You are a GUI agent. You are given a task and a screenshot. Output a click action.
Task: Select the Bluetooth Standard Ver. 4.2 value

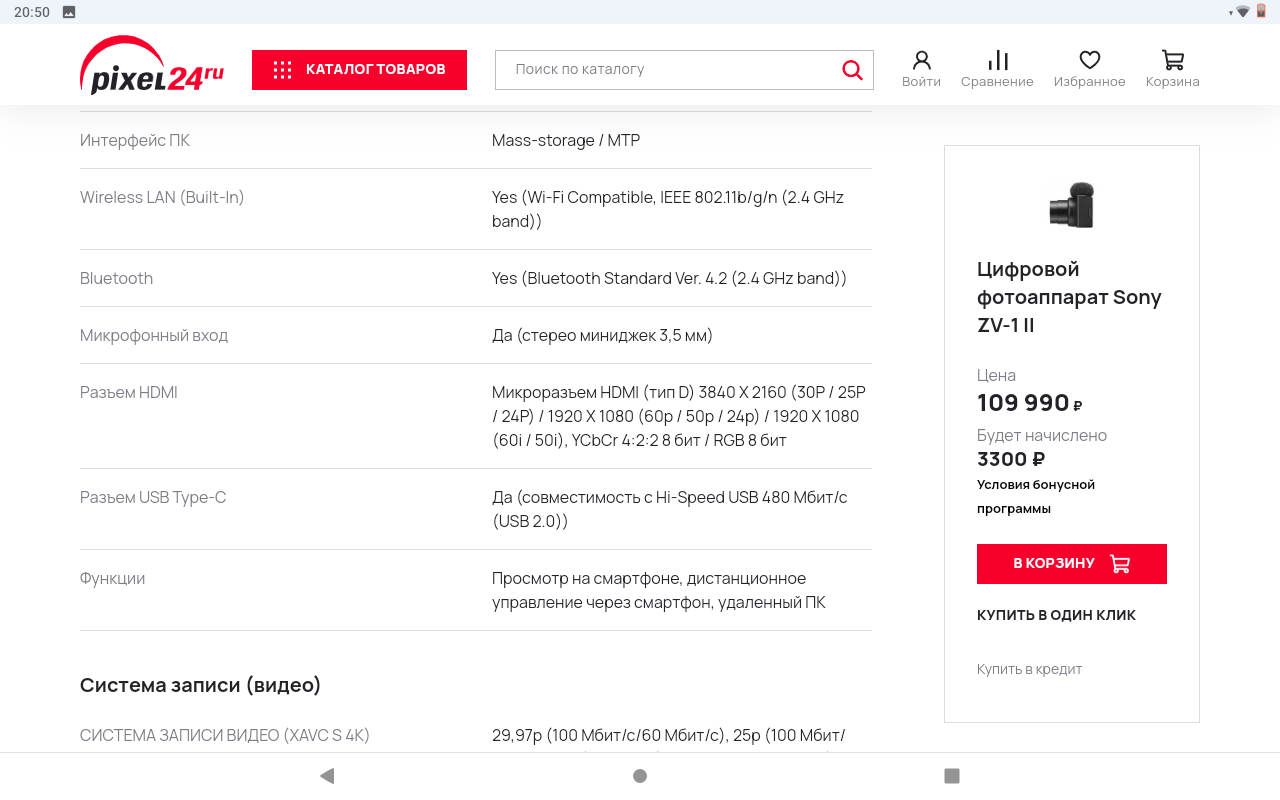click(x=669, y=278)
